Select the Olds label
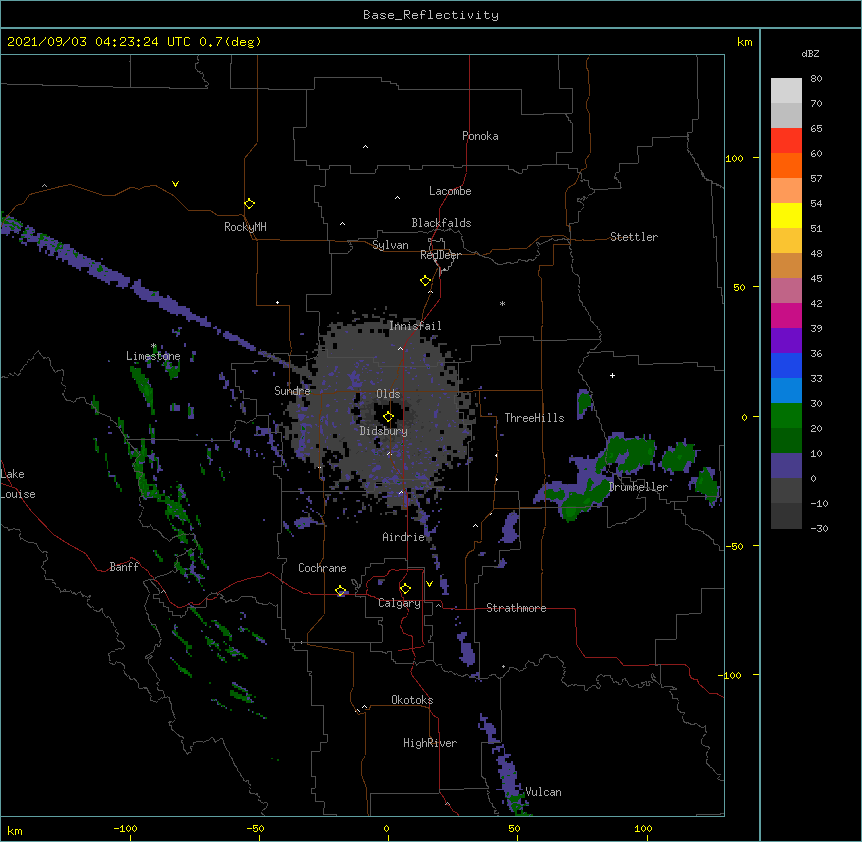 [388, 394]
